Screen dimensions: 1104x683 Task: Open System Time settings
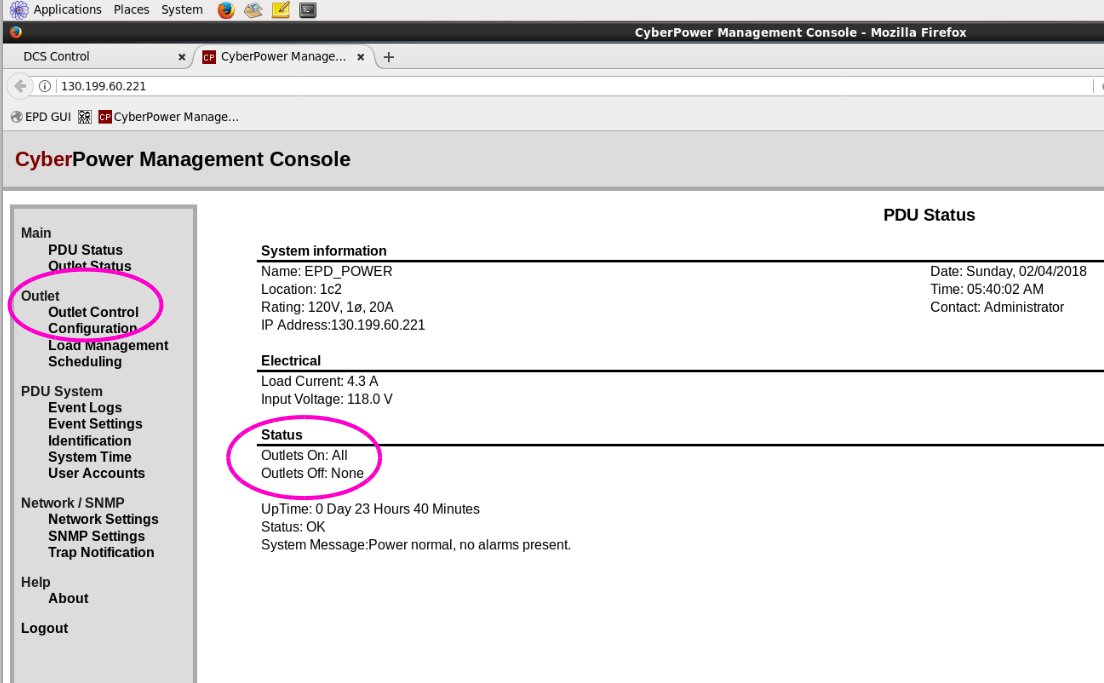(89, 457)
